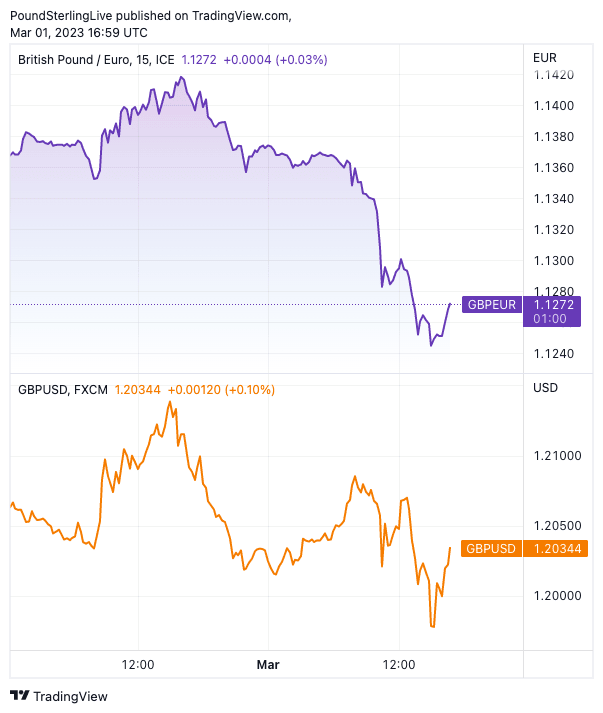Viewport: 603px width, 713px height.
Task: Click the purple +0.0004 (+0.03%) change value
Action: coord(275,60)
